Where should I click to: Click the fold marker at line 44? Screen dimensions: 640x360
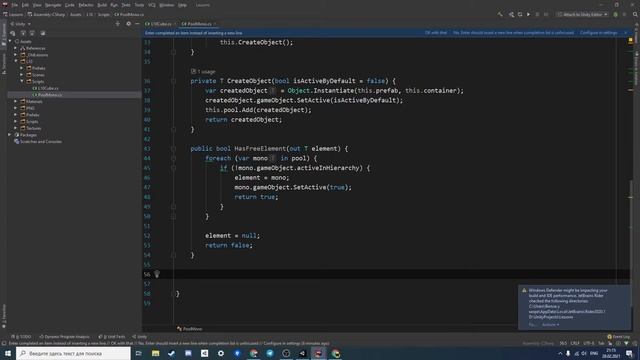[173, 158]
